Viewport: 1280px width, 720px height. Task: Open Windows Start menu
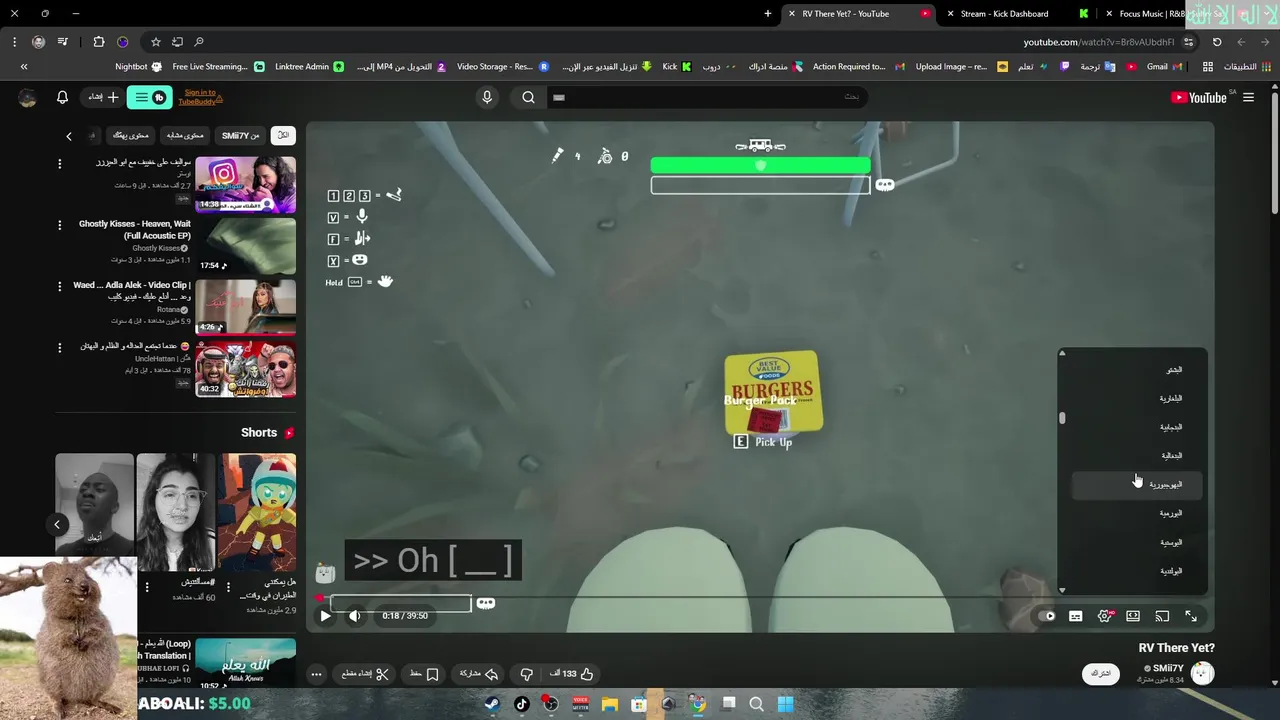pyautogui.click(x=785, y=704)
